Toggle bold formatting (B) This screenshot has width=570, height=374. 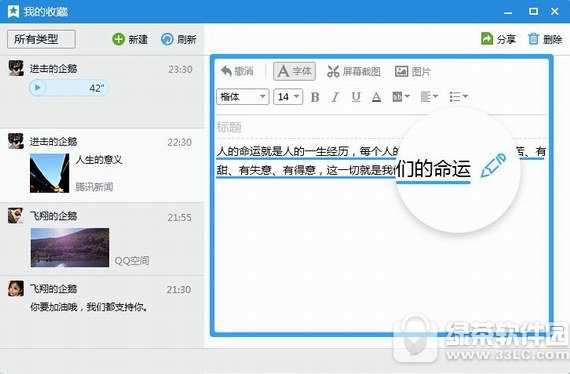tap(315, 97)
